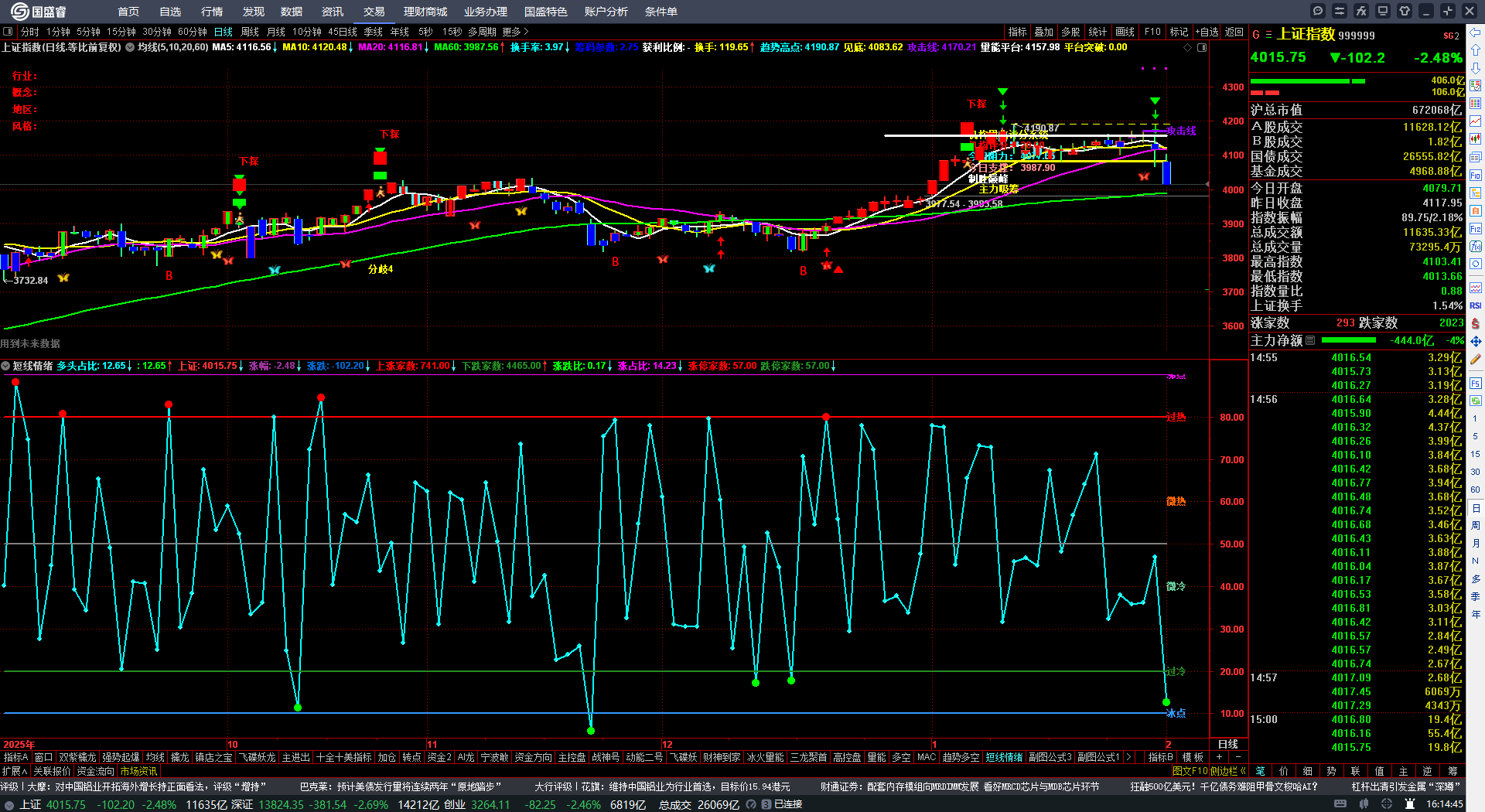The width and height of the screenshot is (1485, 812).
Task: Expand the 扩展 panel at bottom left
Action: [15, 771]
